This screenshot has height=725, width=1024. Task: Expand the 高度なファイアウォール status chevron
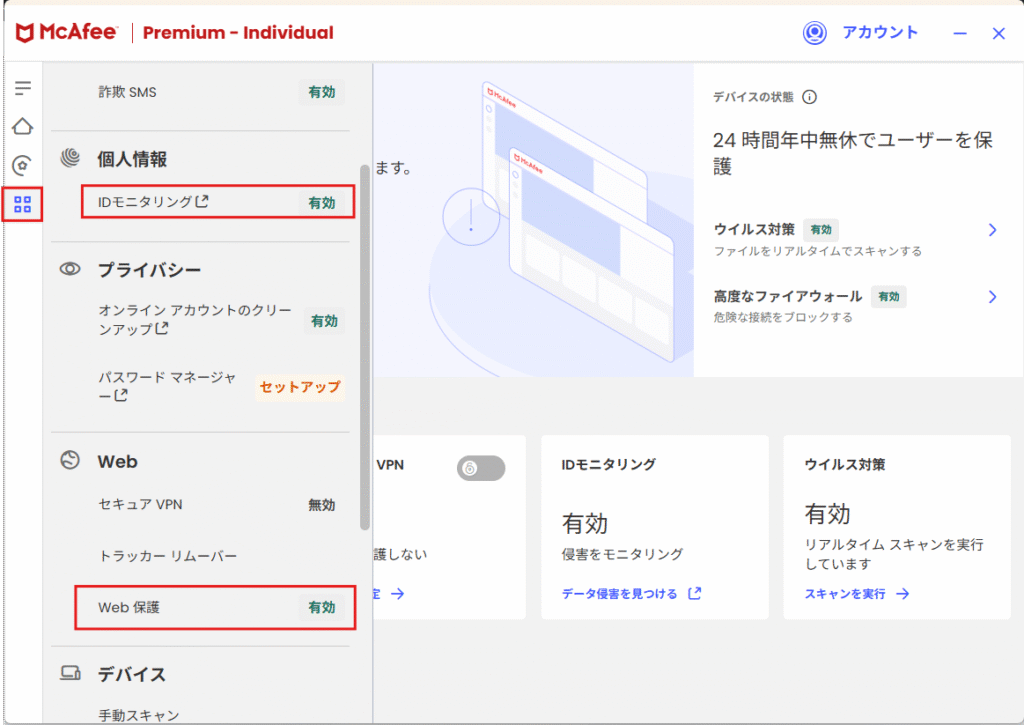pyautogui.click(x=993, y=297)
